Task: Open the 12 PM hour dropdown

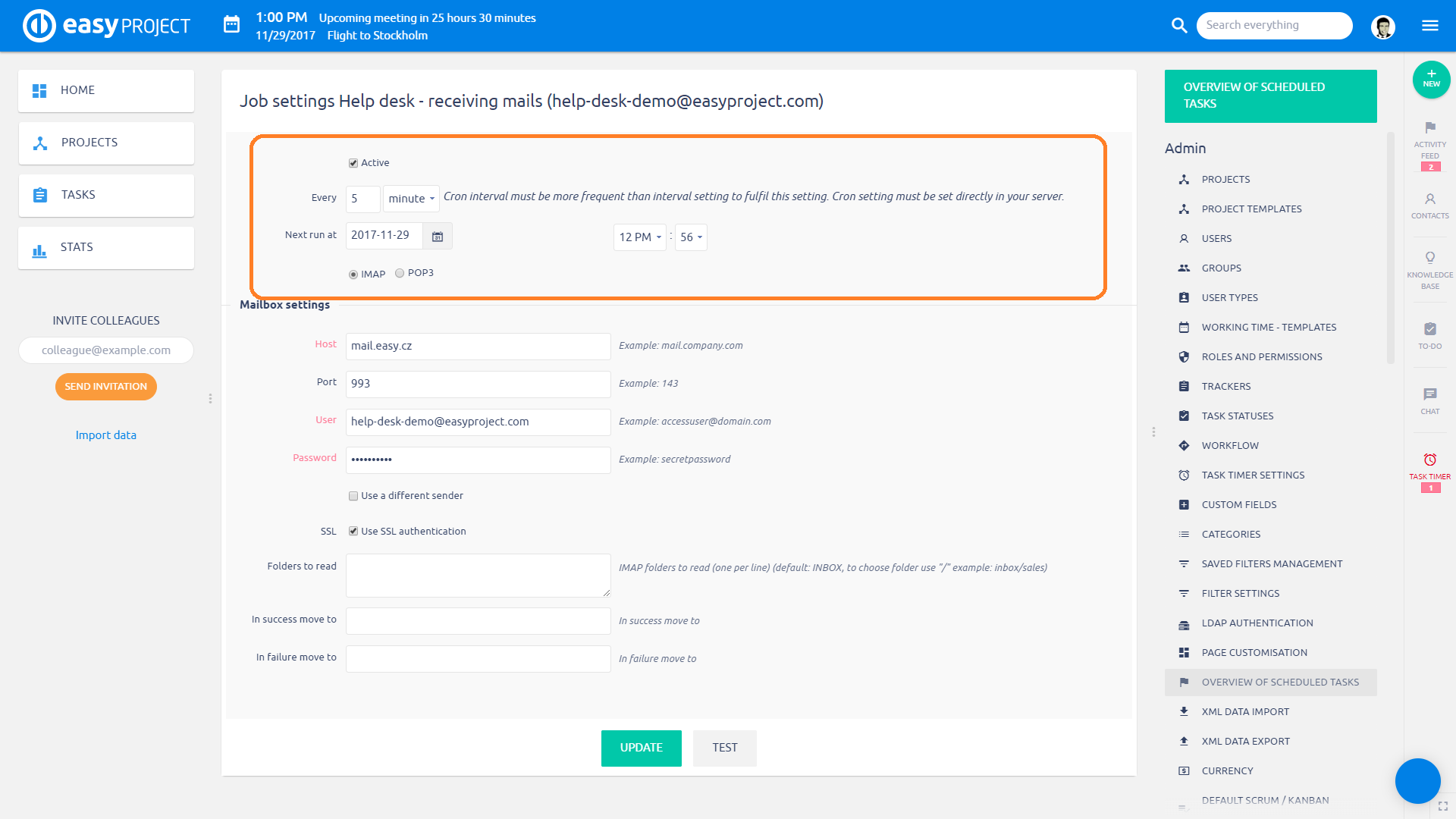Action: pyautogui.click(x=640, y=237)
